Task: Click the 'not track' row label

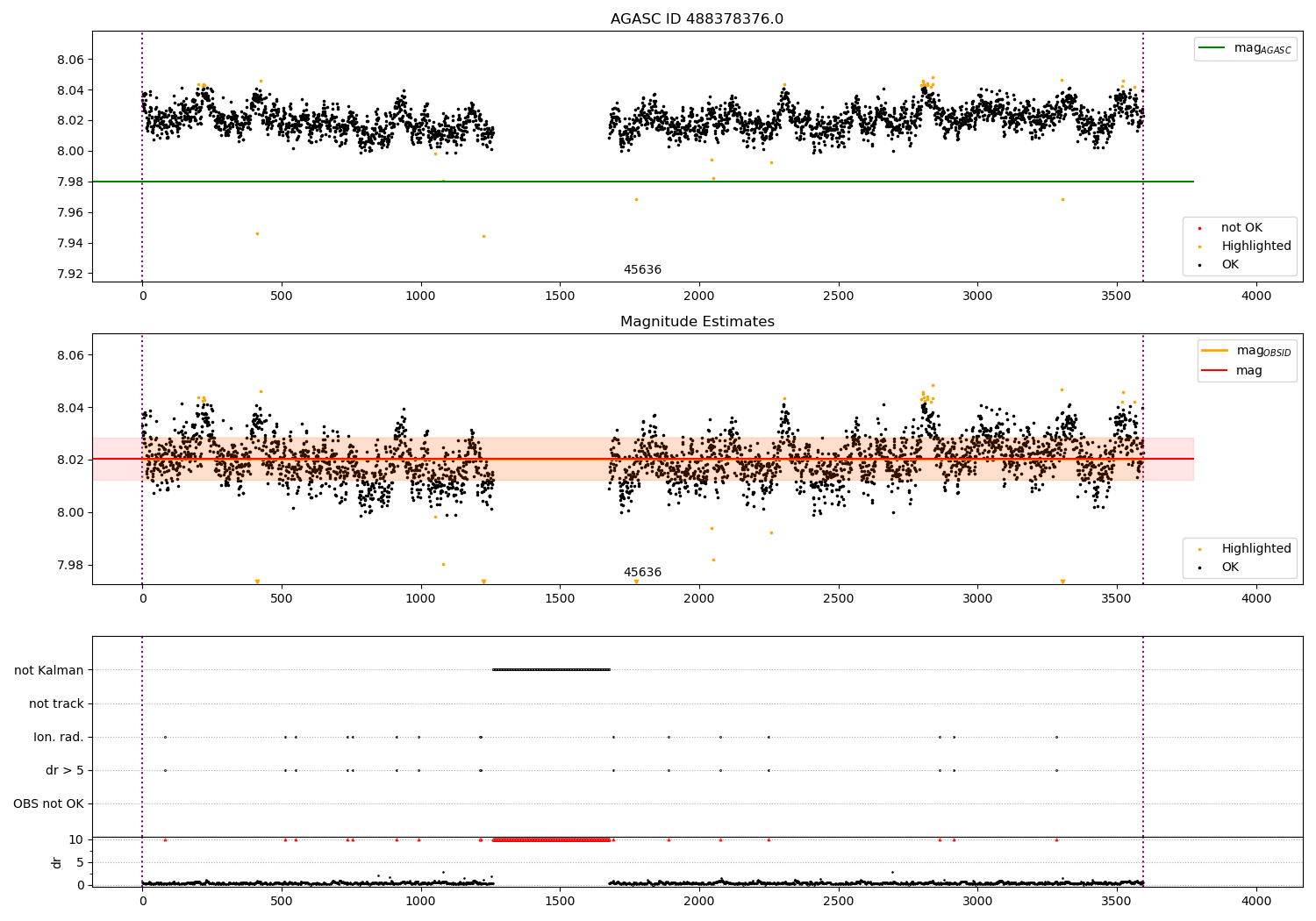Action: pos(56,703)
